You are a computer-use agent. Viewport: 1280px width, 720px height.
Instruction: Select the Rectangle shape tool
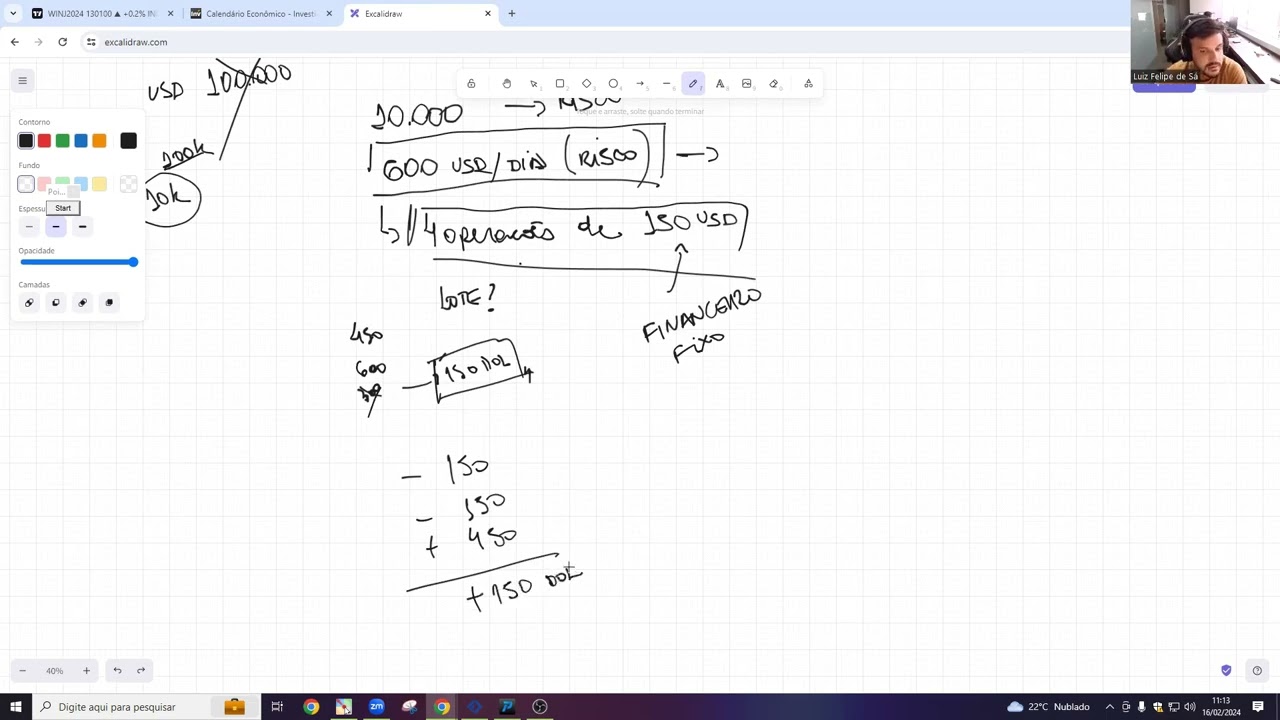click(560, 84)
